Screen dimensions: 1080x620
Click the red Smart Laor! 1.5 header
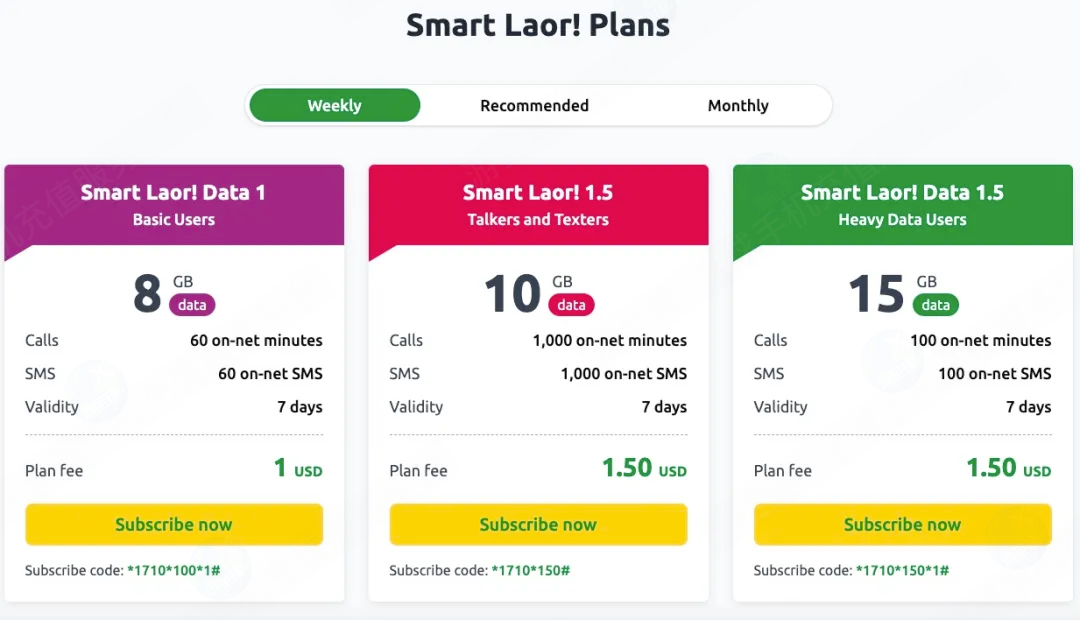[538, 205]
